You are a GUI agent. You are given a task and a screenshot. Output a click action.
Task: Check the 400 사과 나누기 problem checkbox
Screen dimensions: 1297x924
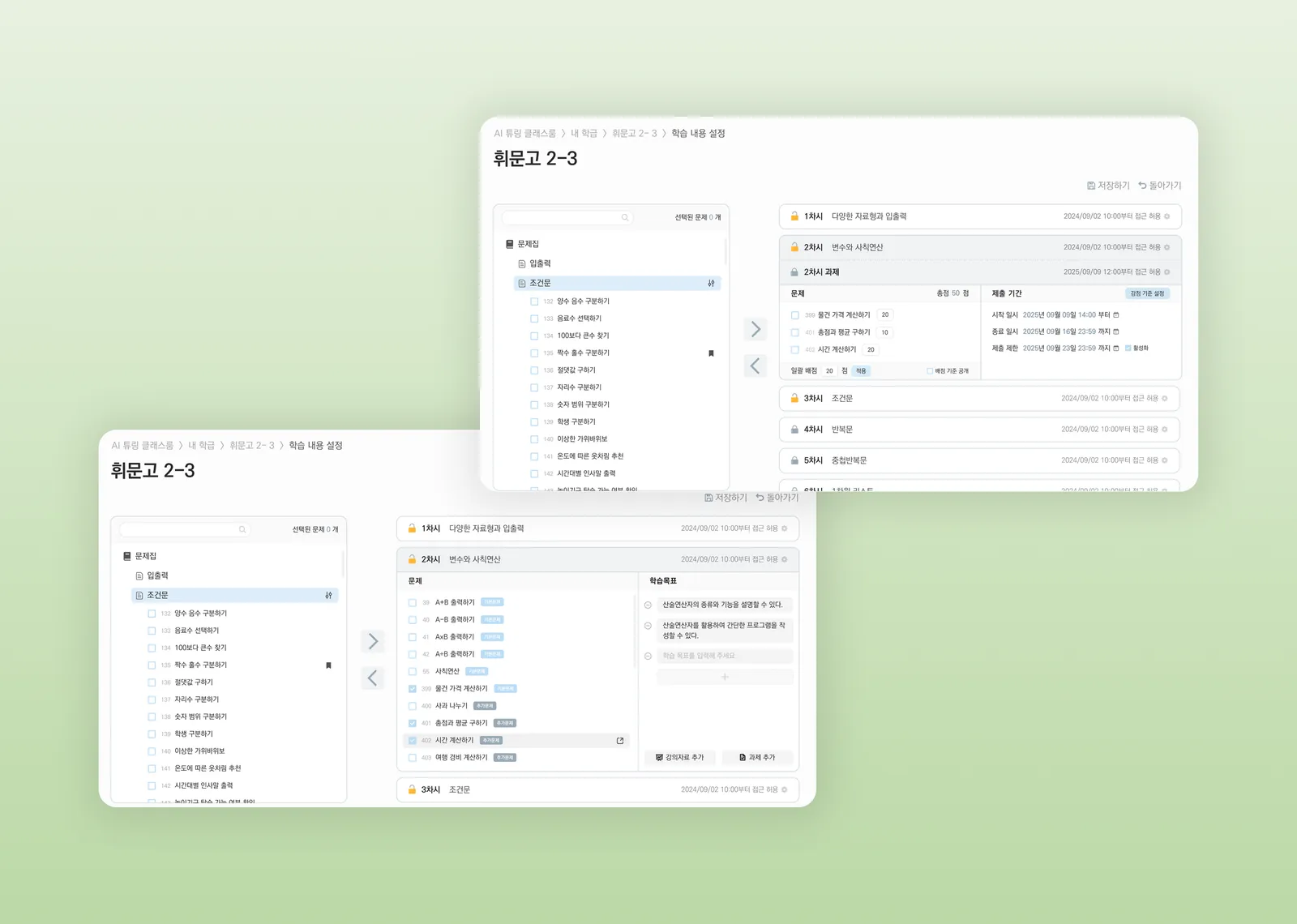click(x=413, y=706)
